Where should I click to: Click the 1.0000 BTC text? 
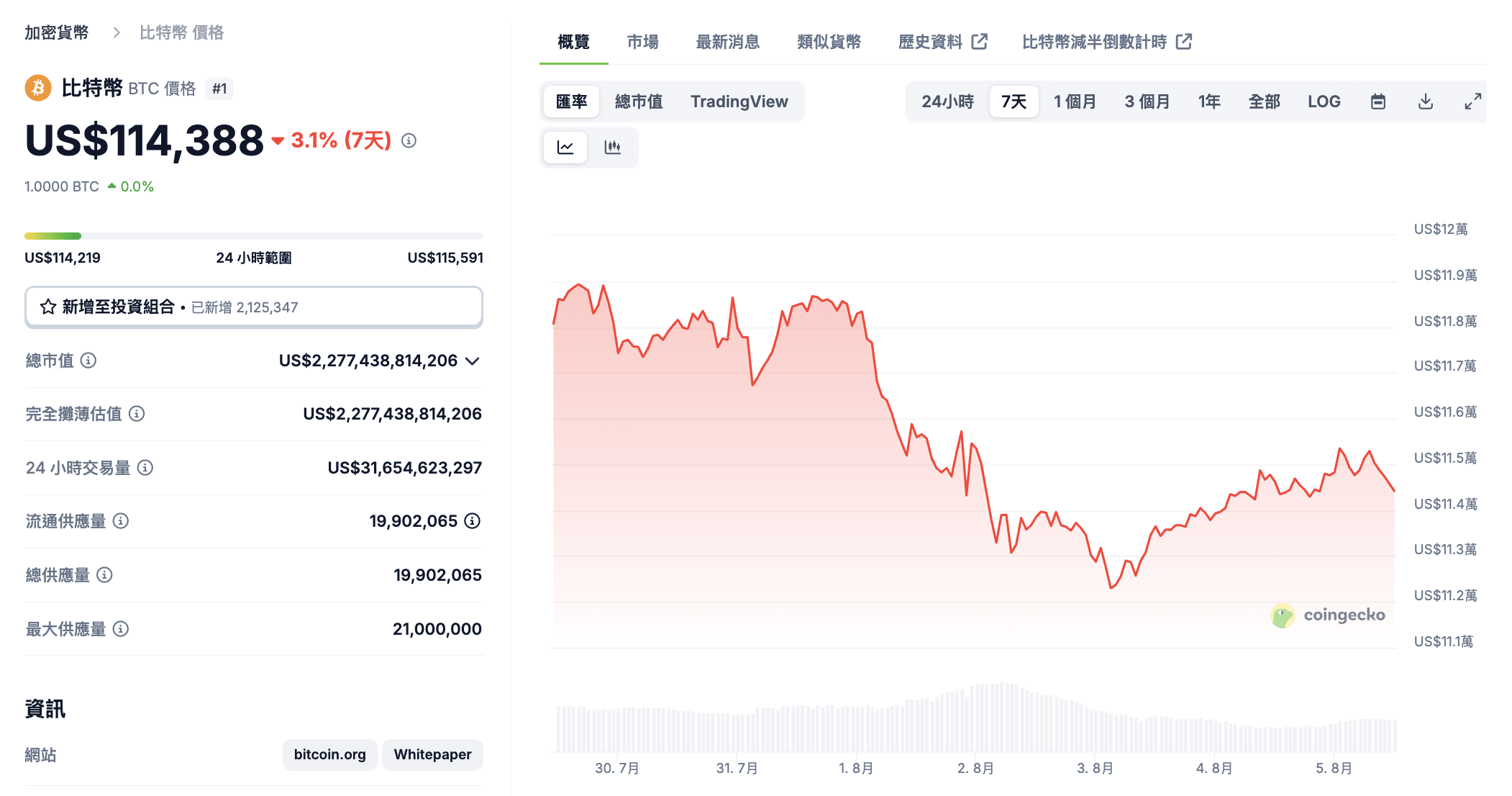[x=62, y=186]
